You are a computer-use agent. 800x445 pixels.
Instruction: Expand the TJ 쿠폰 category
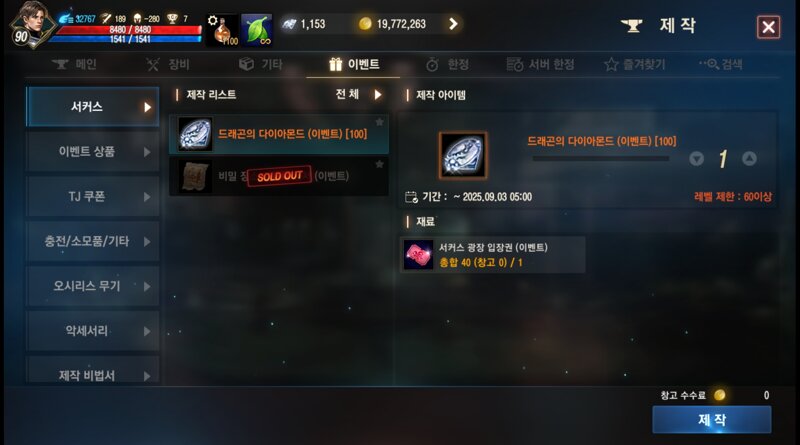(92, 196)
